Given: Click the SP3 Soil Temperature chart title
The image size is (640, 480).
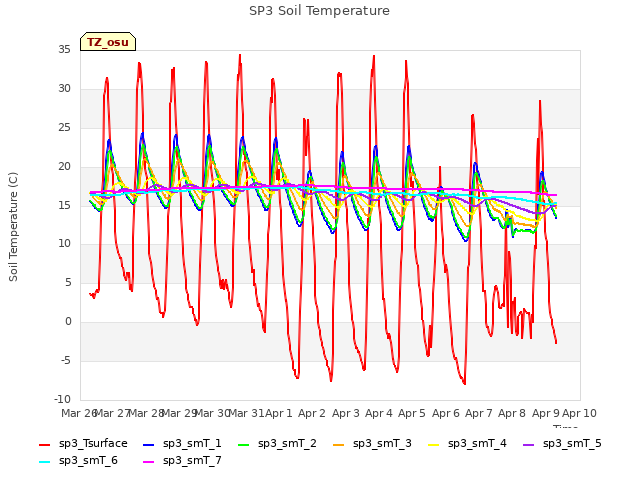Looking at the screenshot, I should tap(319, 11).
